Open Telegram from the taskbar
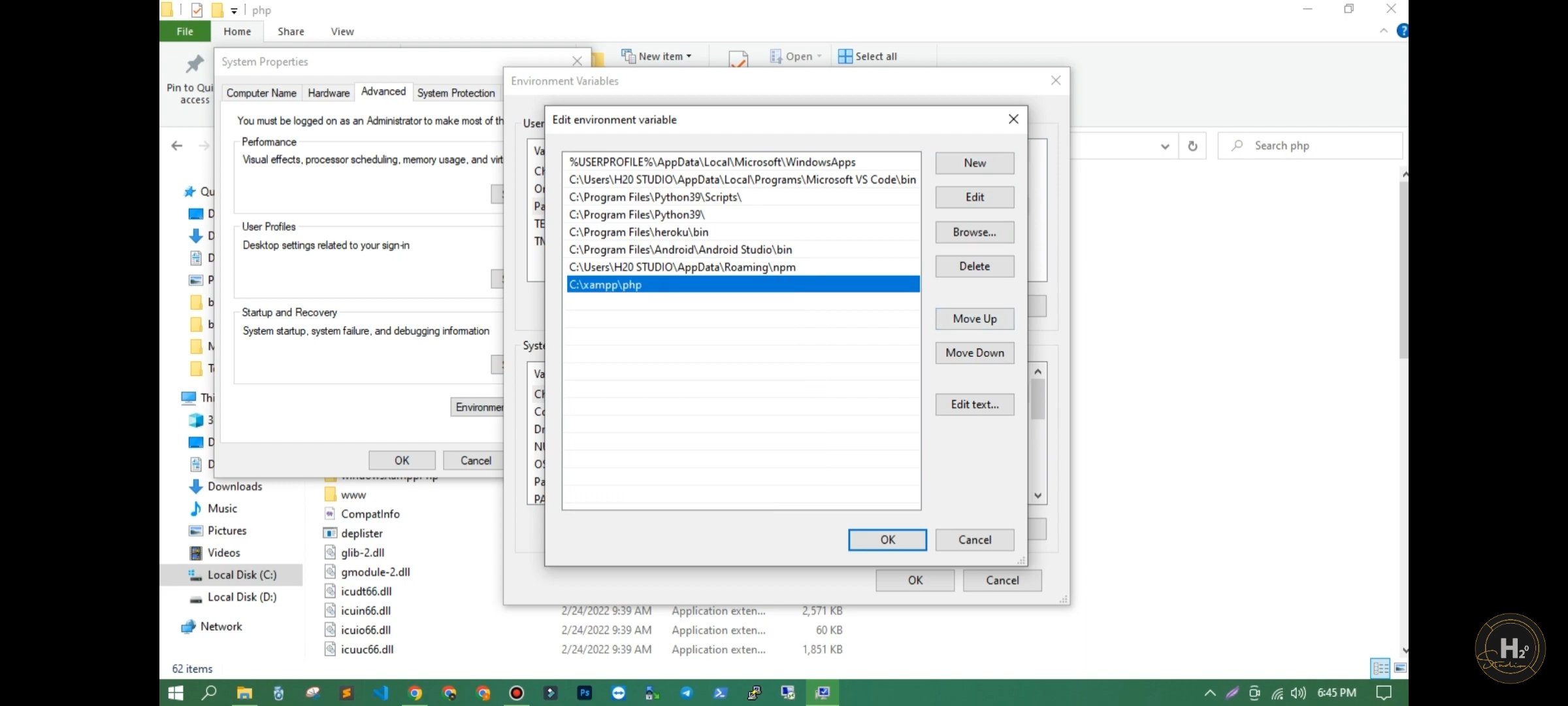Screen dimensions: 1568x706 (687, 693)
